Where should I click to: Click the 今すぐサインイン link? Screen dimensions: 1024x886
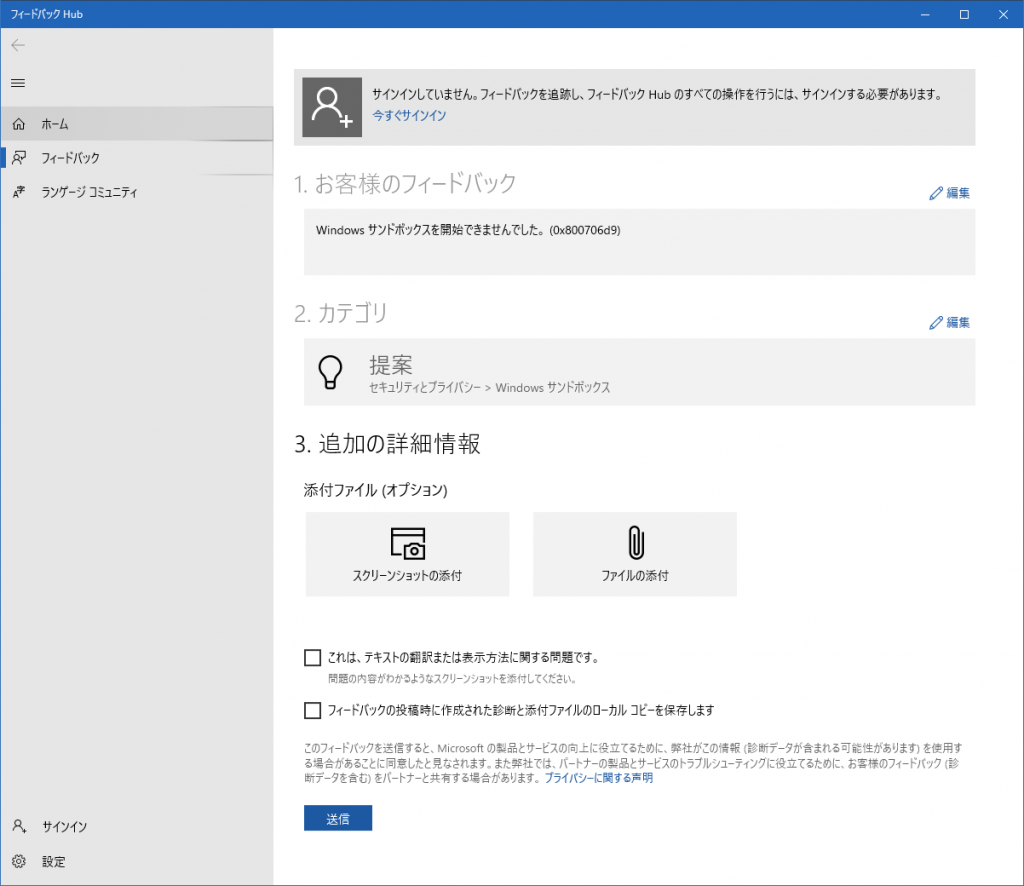[x=409, y=116]
